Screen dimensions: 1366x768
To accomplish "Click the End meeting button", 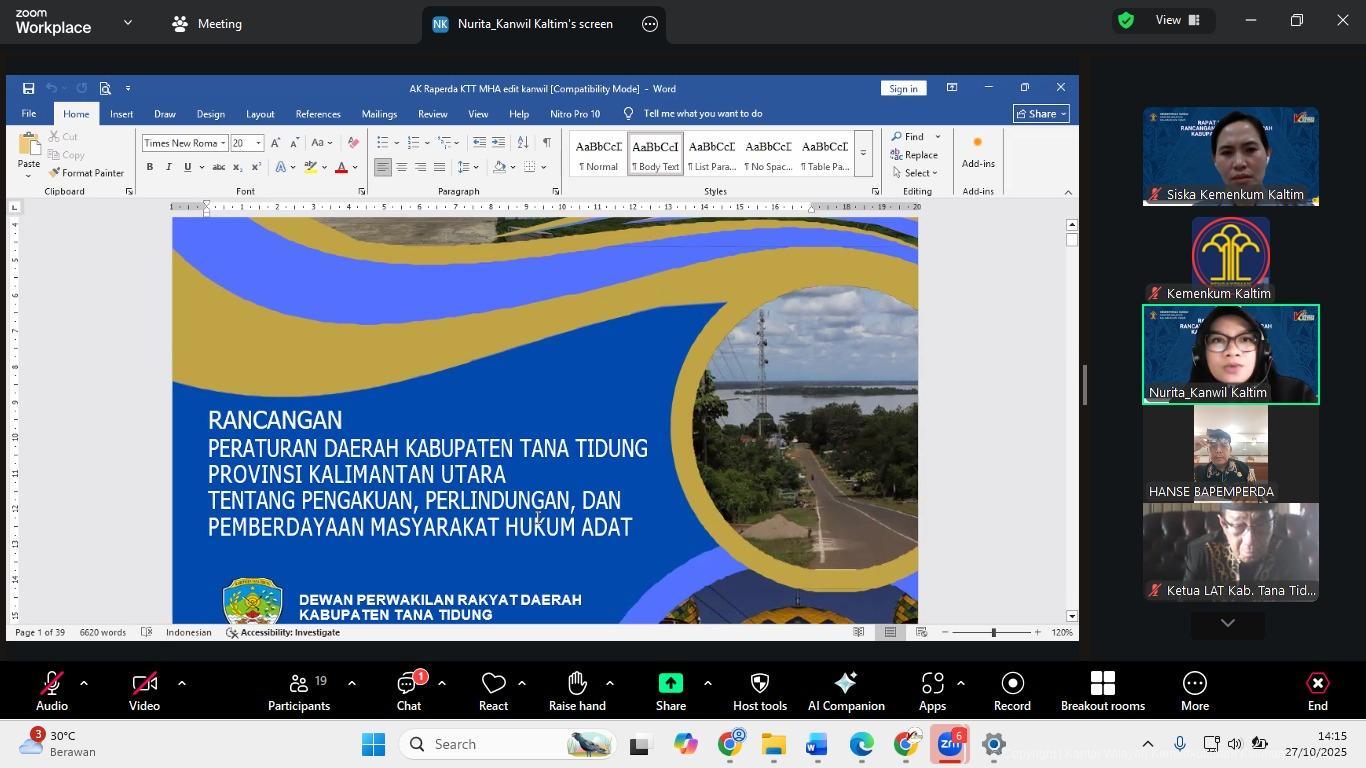I will [1317, 691].
